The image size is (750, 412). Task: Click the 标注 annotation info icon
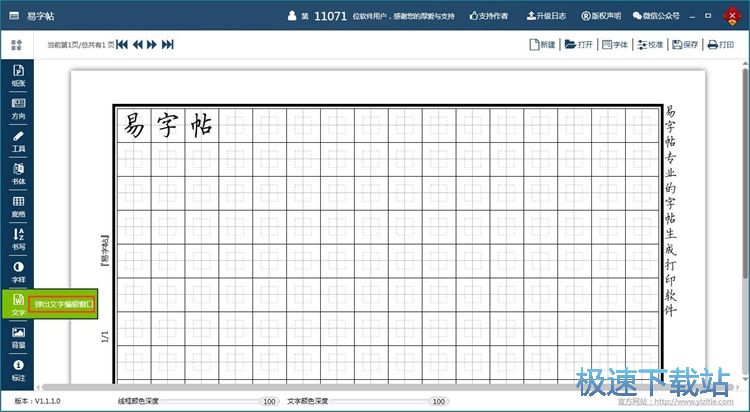(18, 369)
